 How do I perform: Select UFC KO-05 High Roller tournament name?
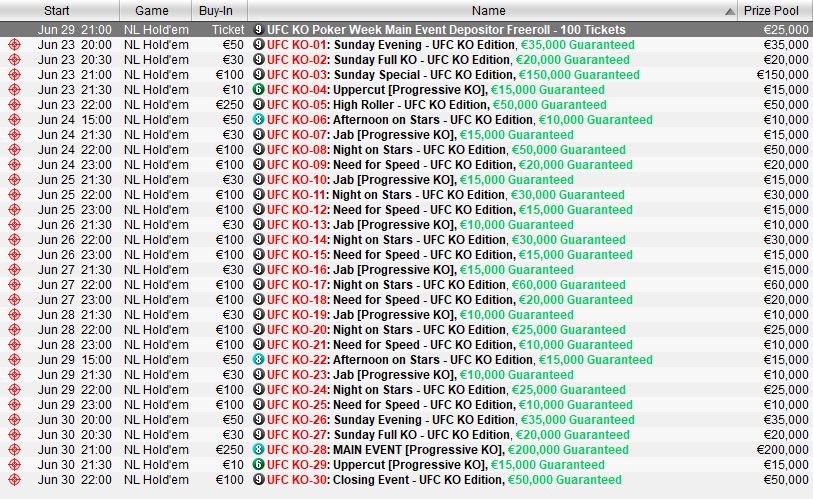pyautogui.click(x=437, y=105)
